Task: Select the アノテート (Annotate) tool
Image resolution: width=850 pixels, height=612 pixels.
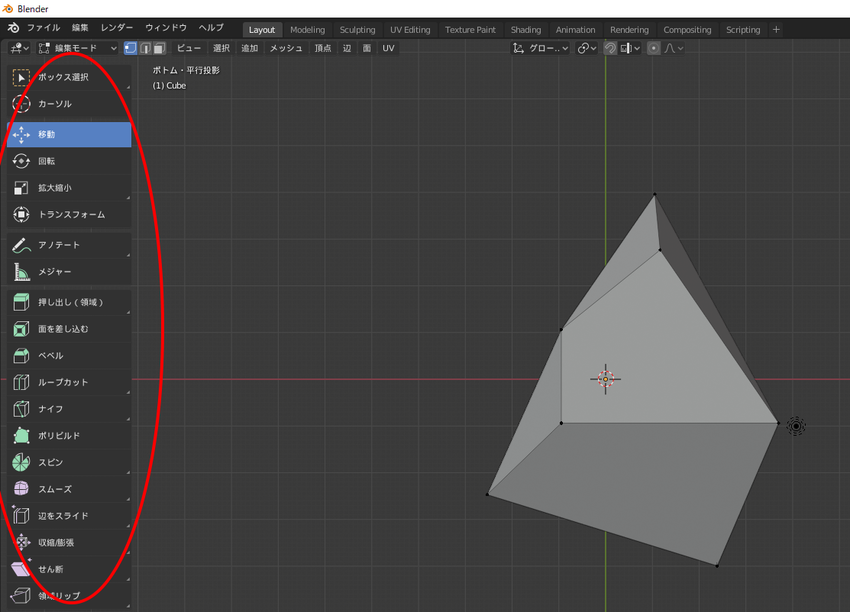Action: coord(69,245)
